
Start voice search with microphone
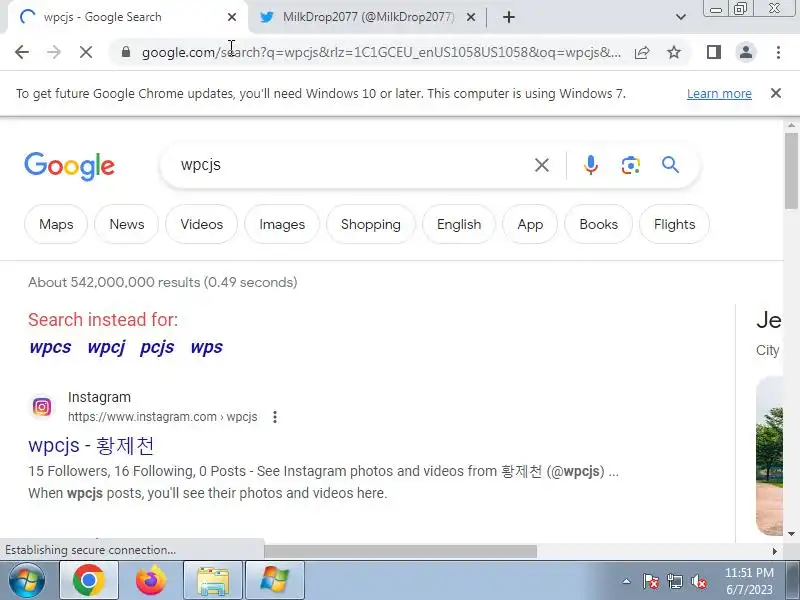[591, 165]
